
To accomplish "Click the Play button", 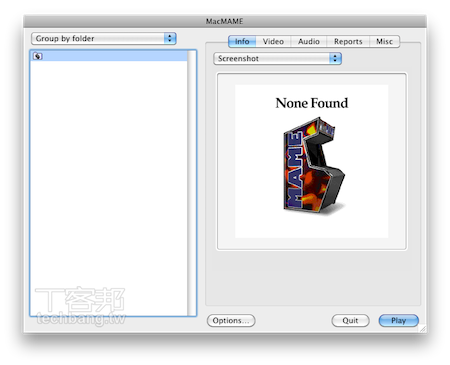I will pyautogui.click(x=399, y=321).
